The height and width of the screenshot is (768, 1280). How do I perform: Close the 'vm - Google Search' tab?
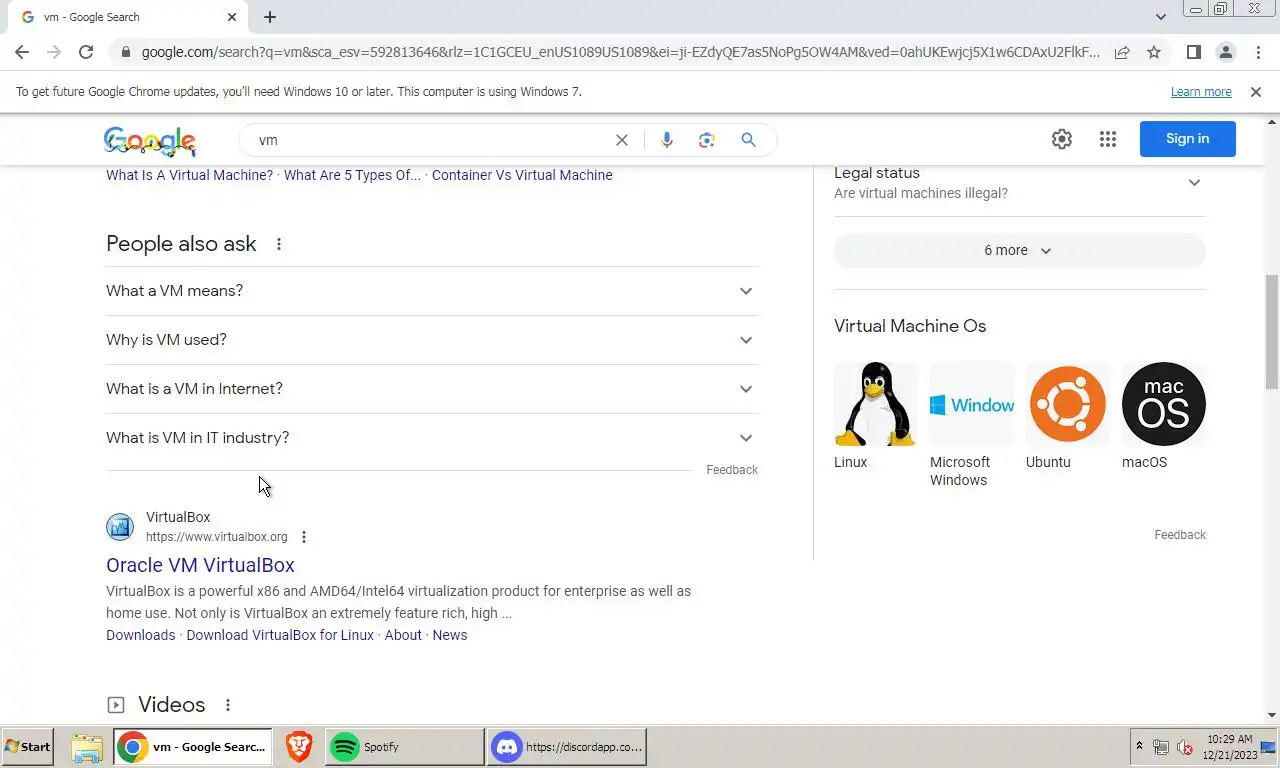(x=232, y=17)
